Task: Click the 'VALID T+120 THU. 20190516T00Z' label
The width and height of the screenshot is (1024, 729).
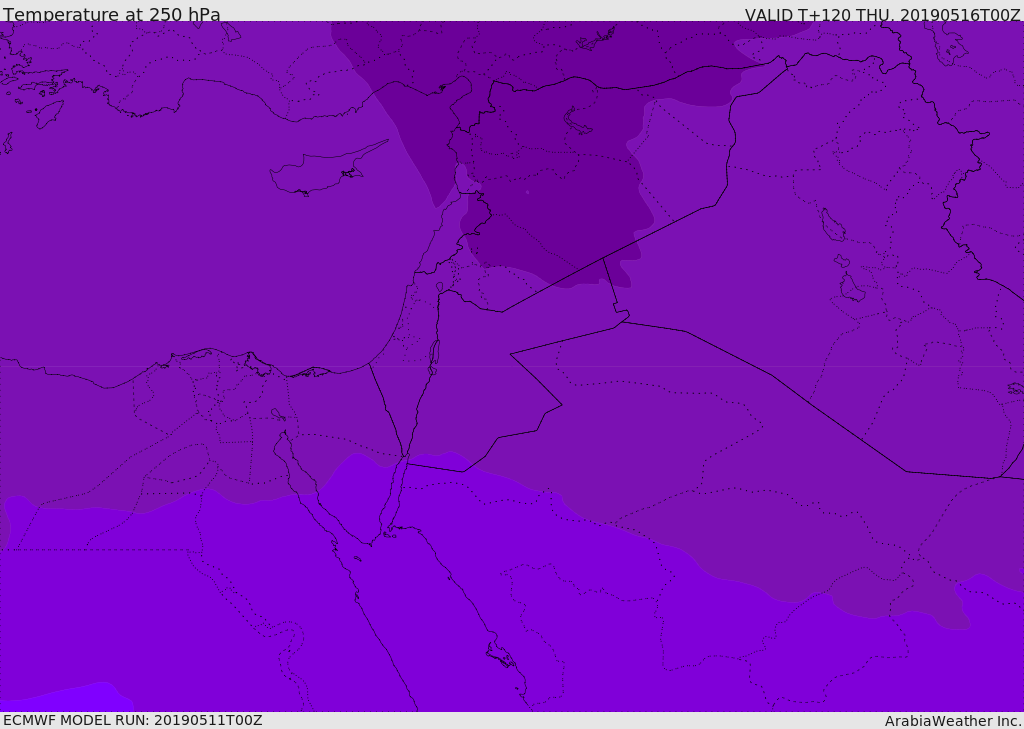Action: (882, 15)
